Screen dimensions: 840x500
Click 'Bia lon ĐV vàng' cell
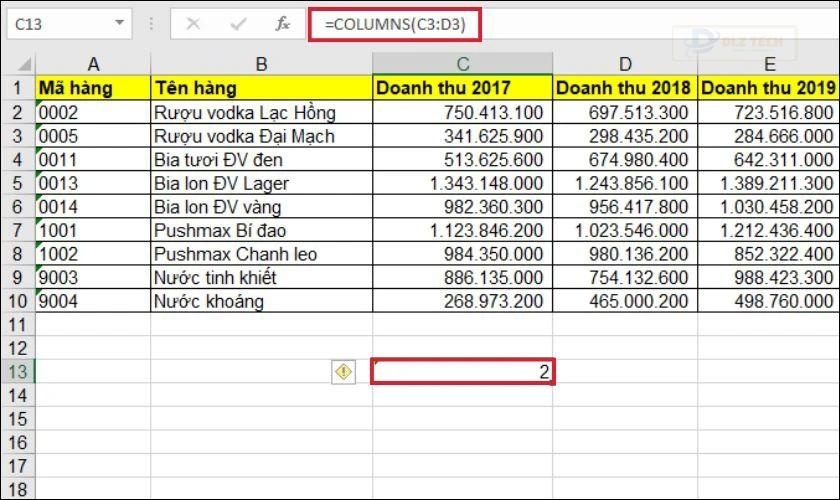pos(261,207)
